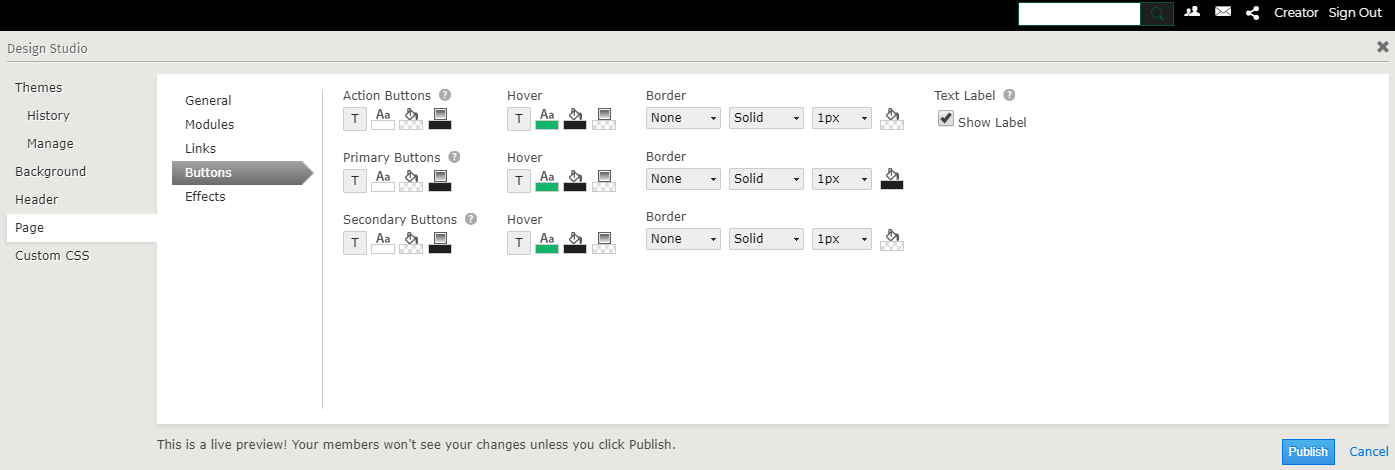This screenshot has width=1395, height=470.
Task: Open the Secondary Buttons paint bucket fill color
Action: tap(411, 242)
